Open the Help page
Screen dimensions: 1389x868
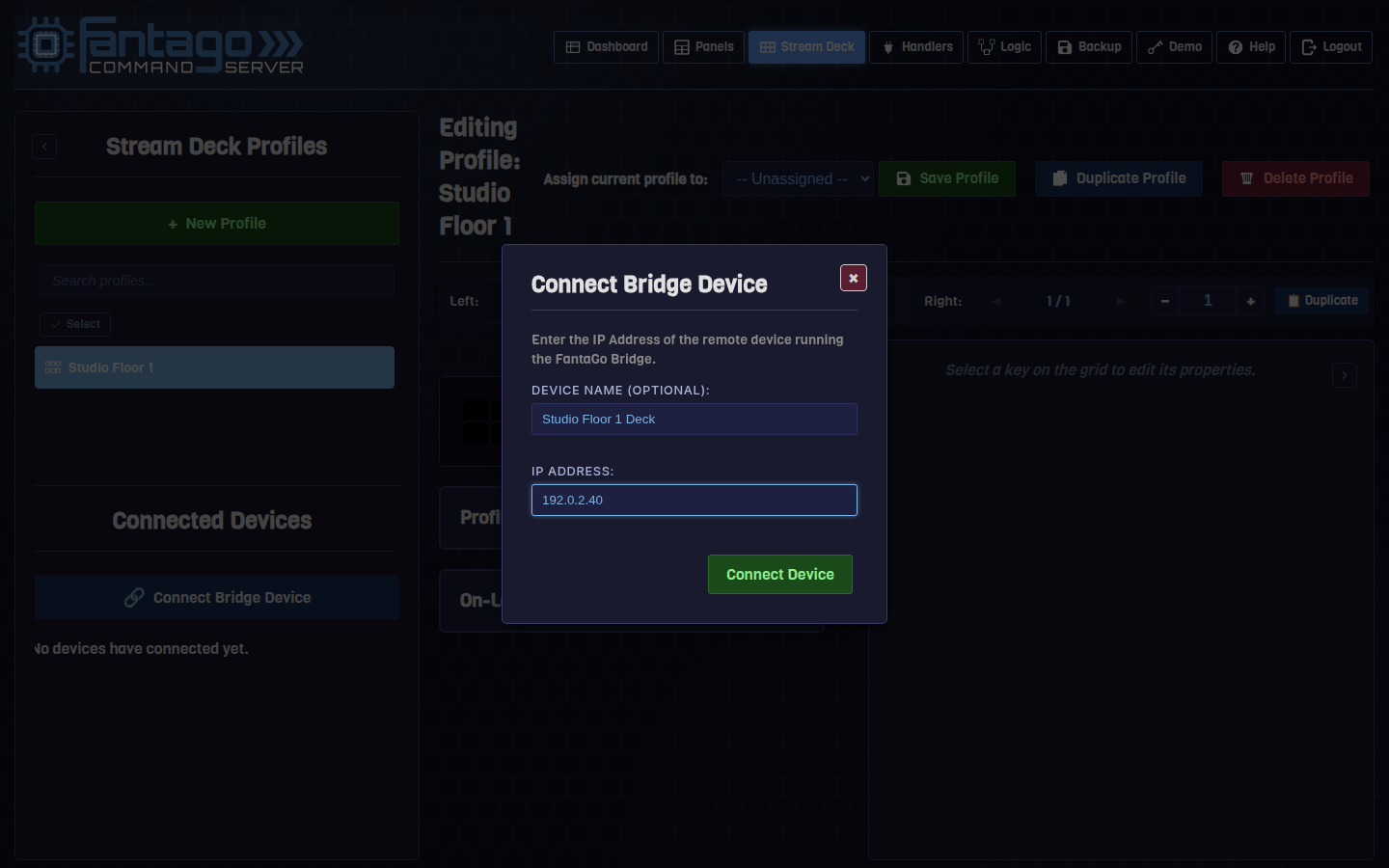1251,47
